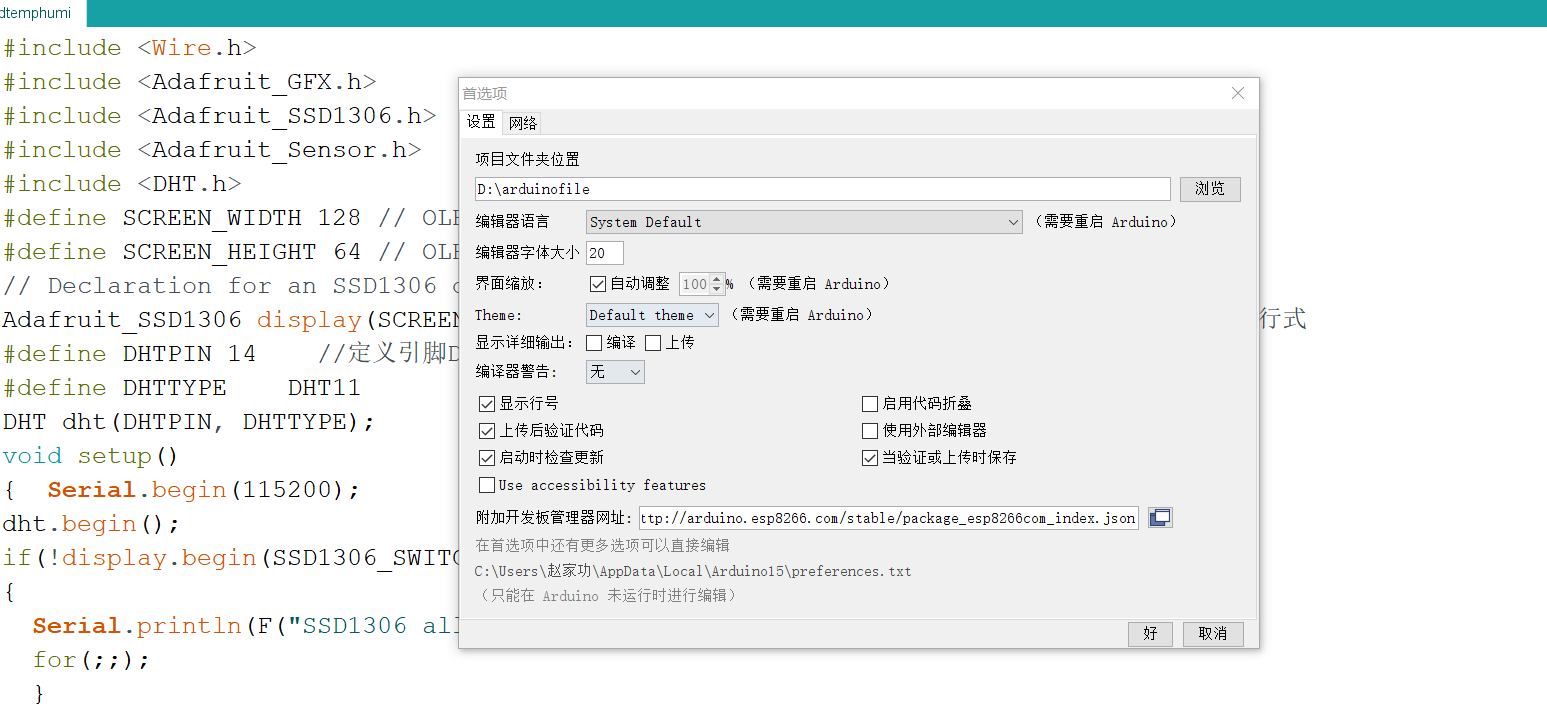
Task: Close the 首选项 dialog
Action: tap(1238, 93)
